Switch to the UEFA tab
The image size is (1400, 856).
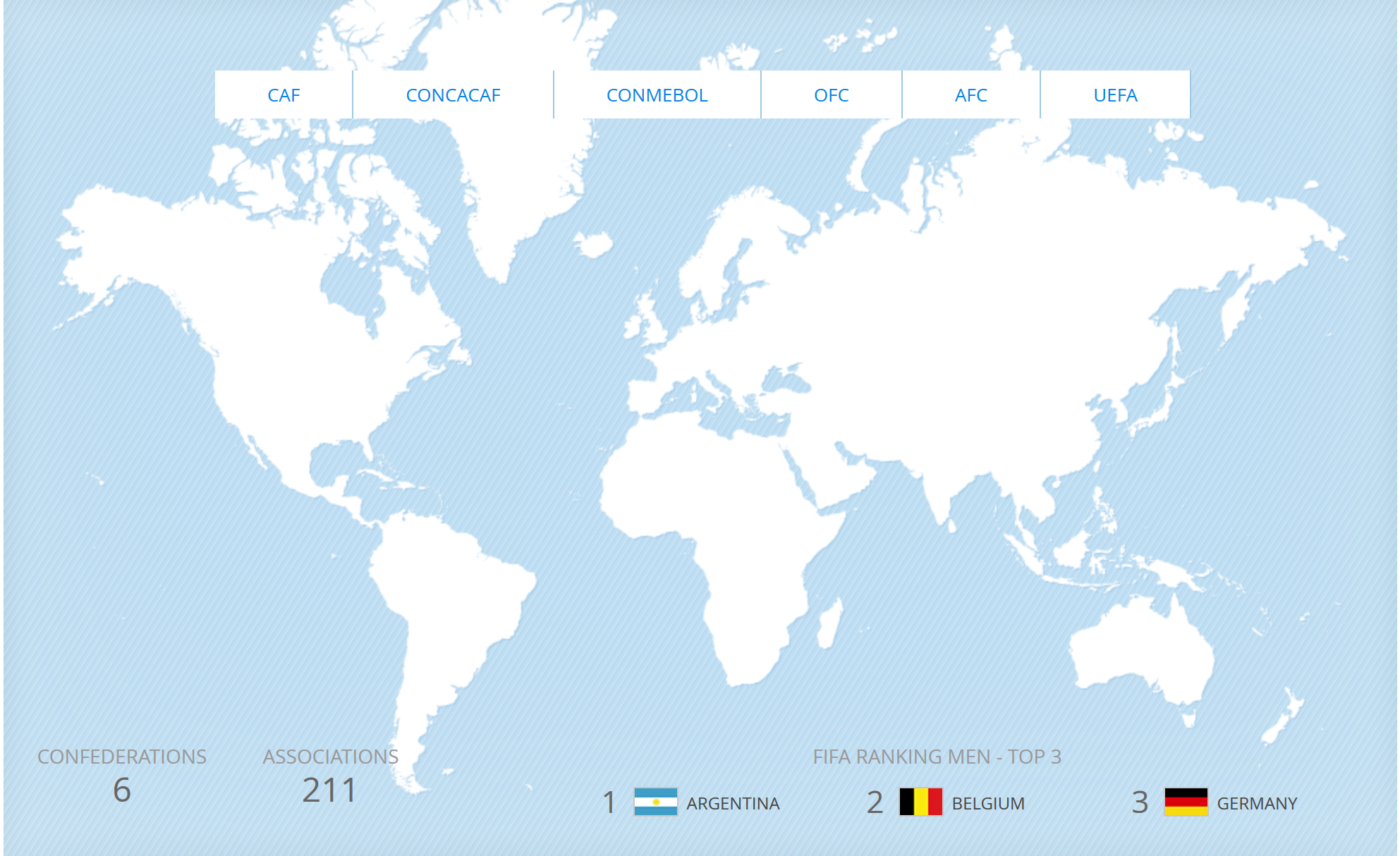(1115, 95)
